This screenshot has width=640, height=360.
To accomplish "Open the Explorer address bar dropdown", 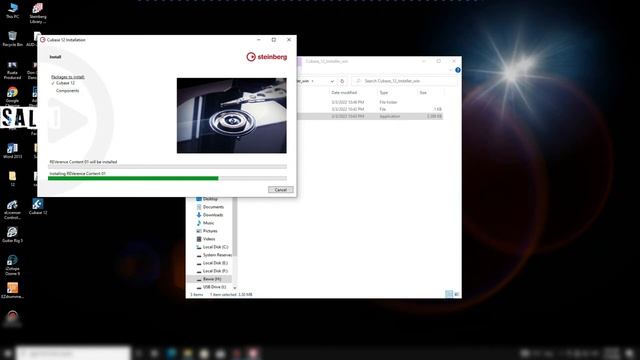I will 332,81.
